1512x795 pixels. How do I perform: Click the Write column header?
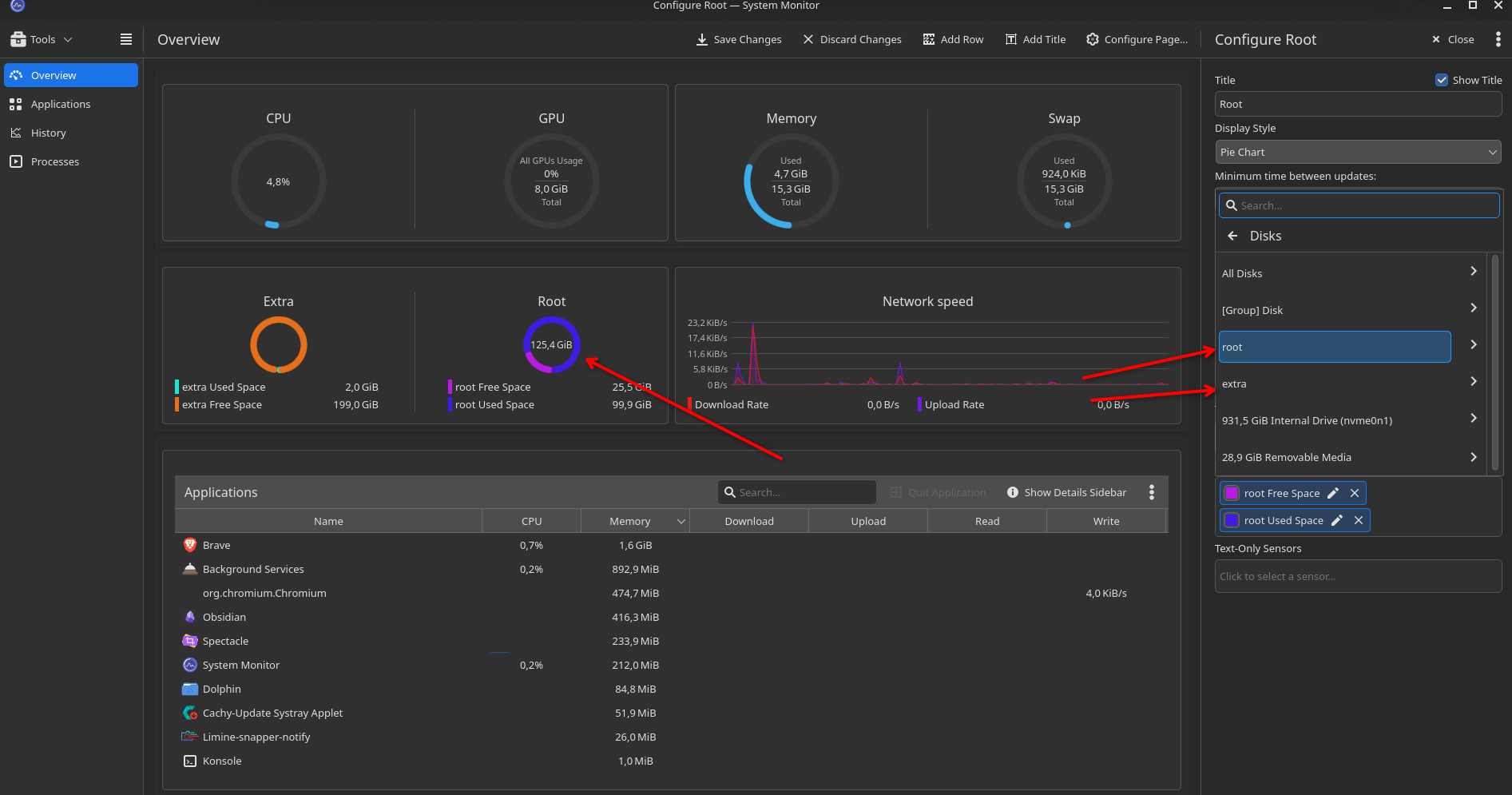point(1106,521)
